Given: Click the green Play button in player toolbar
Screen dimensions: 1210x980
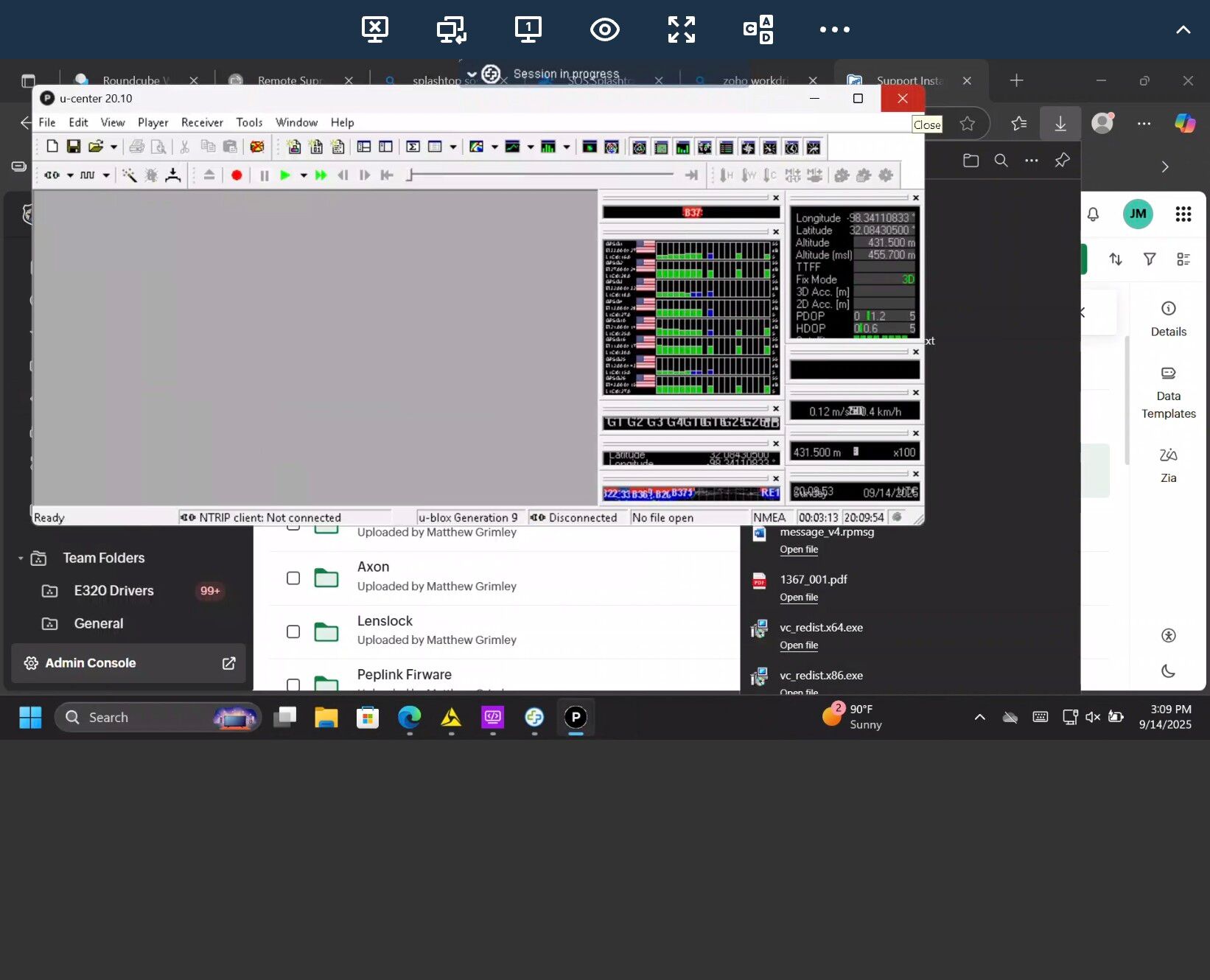Looking at the screenshot, I should click(x=285, y=175).
